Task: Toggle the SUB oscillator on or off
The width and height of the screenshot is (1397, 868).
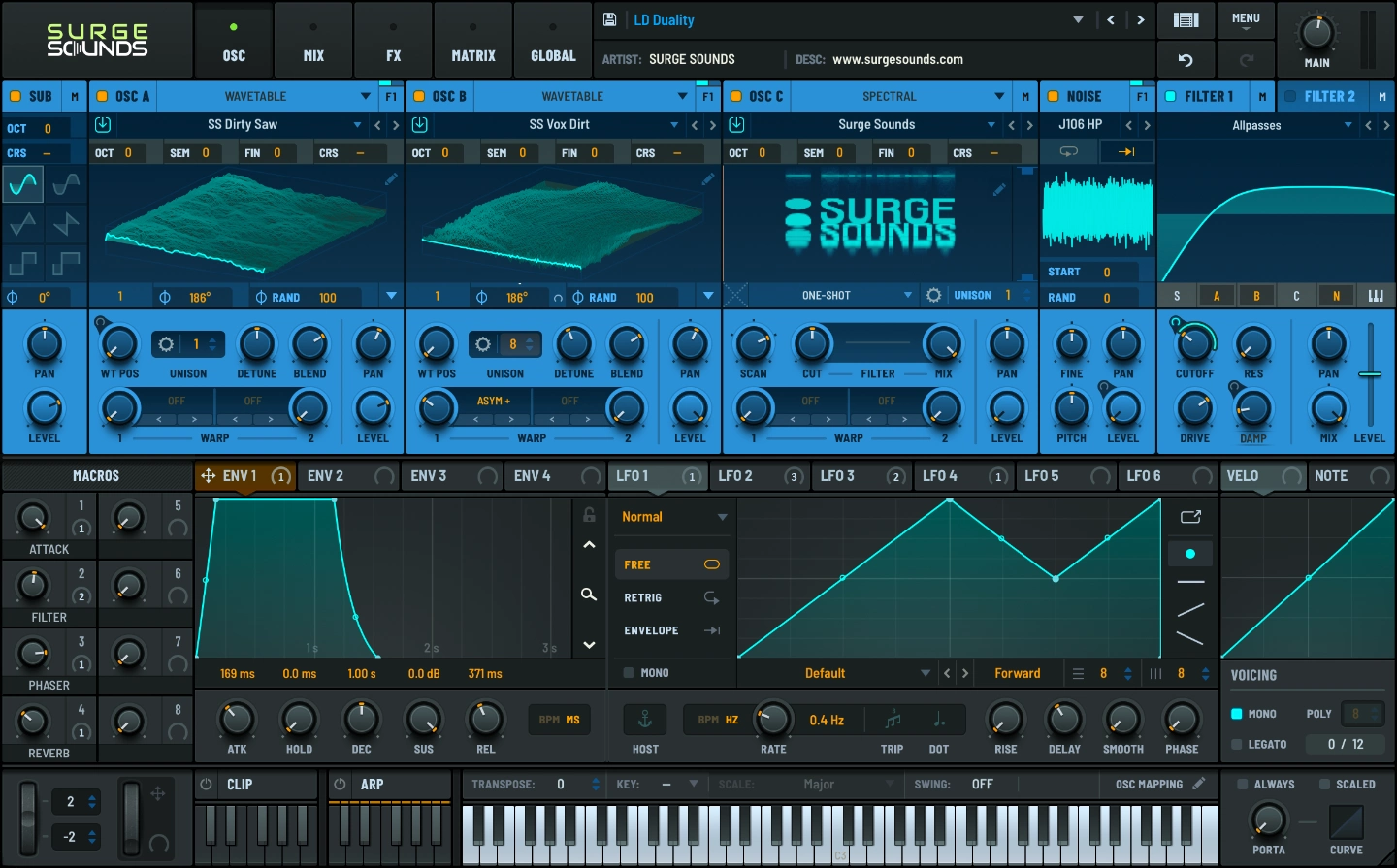Action: (x=16, y=96)
